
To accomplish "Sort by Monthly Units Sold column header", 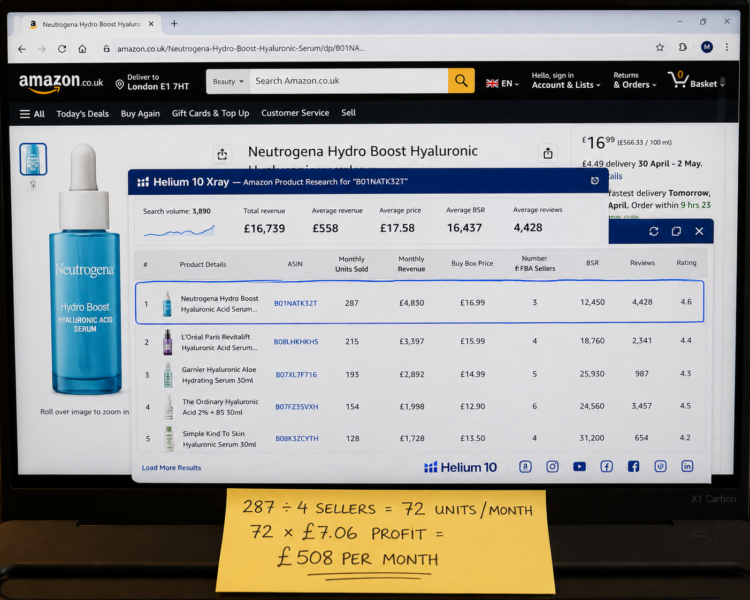I will (352, 264).
